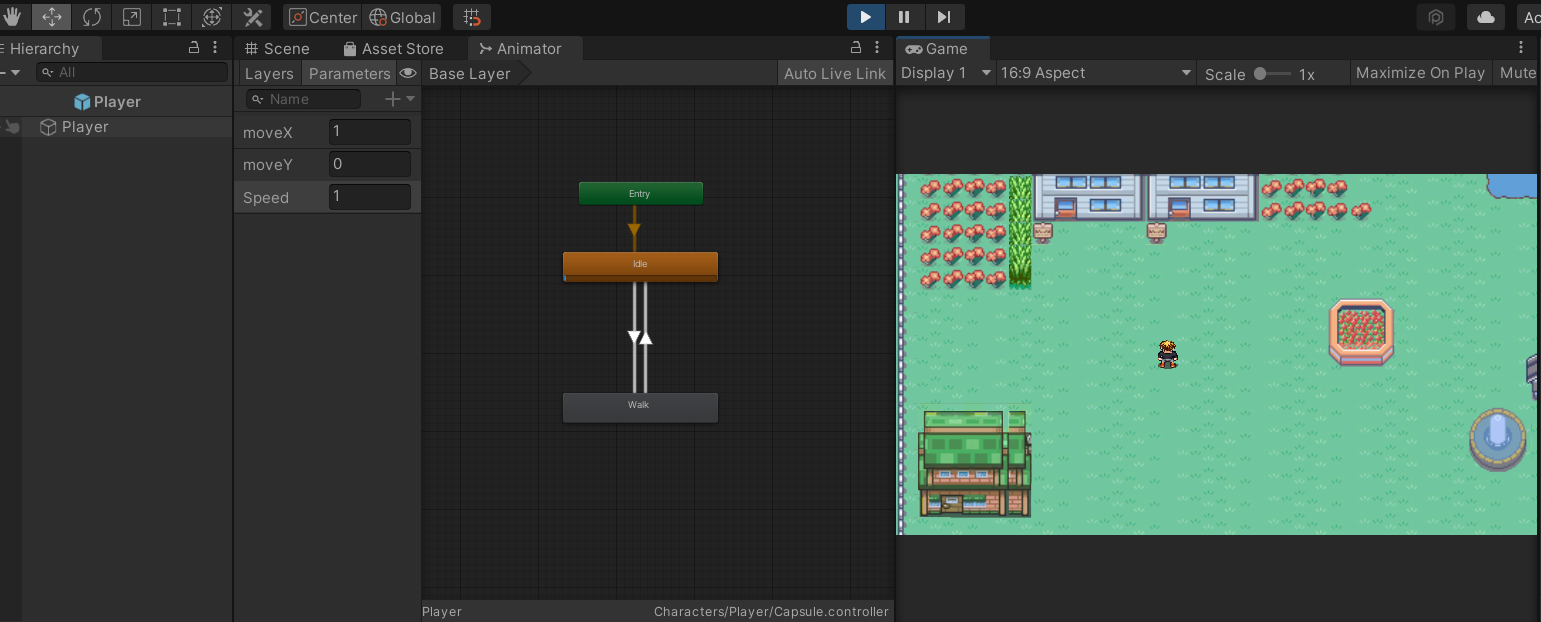1541x622 pixels.
Task: Open the Parameters tab in Animator
Action: tap(349, 73)
